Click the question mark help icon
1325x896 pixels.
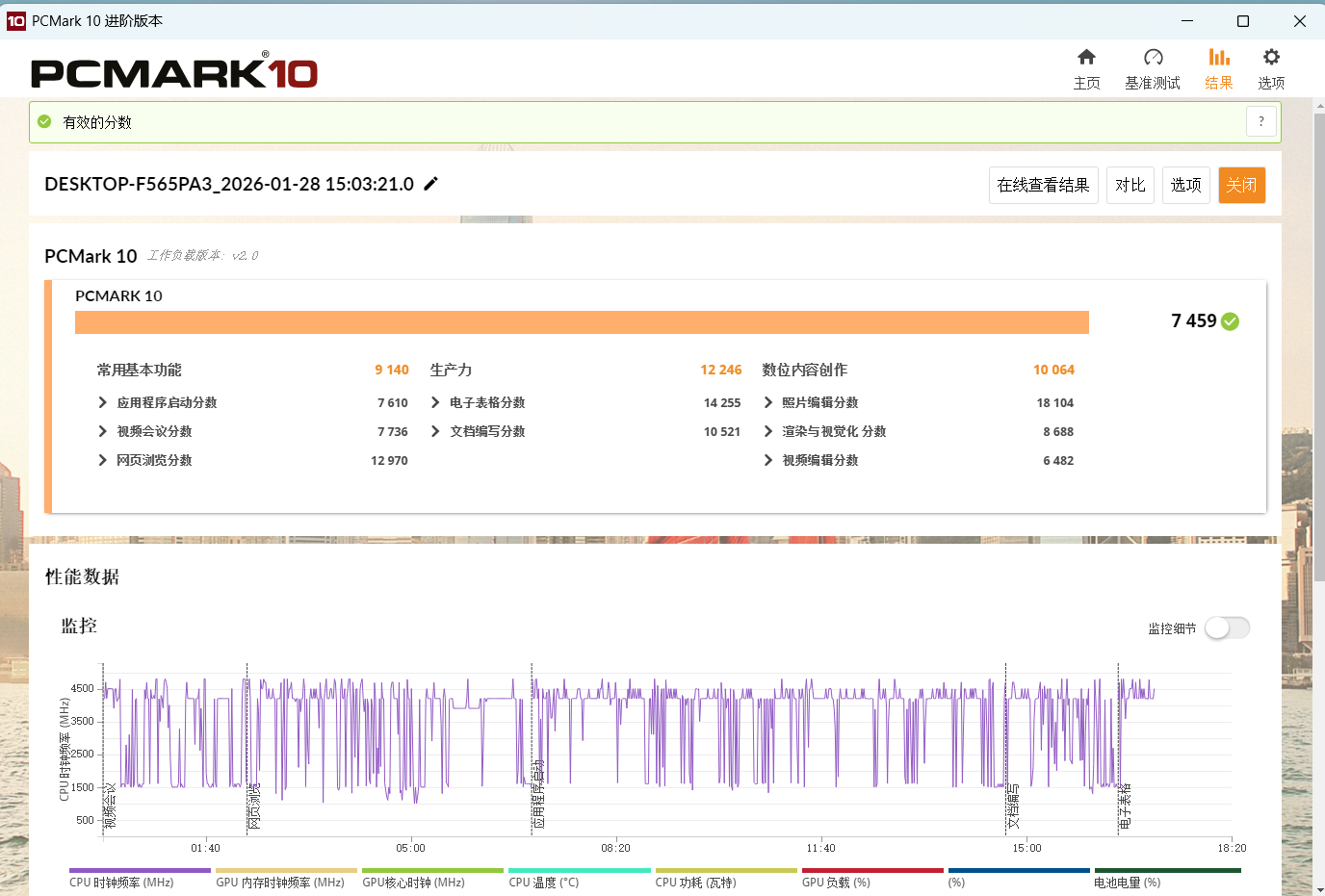(1261, 121)
